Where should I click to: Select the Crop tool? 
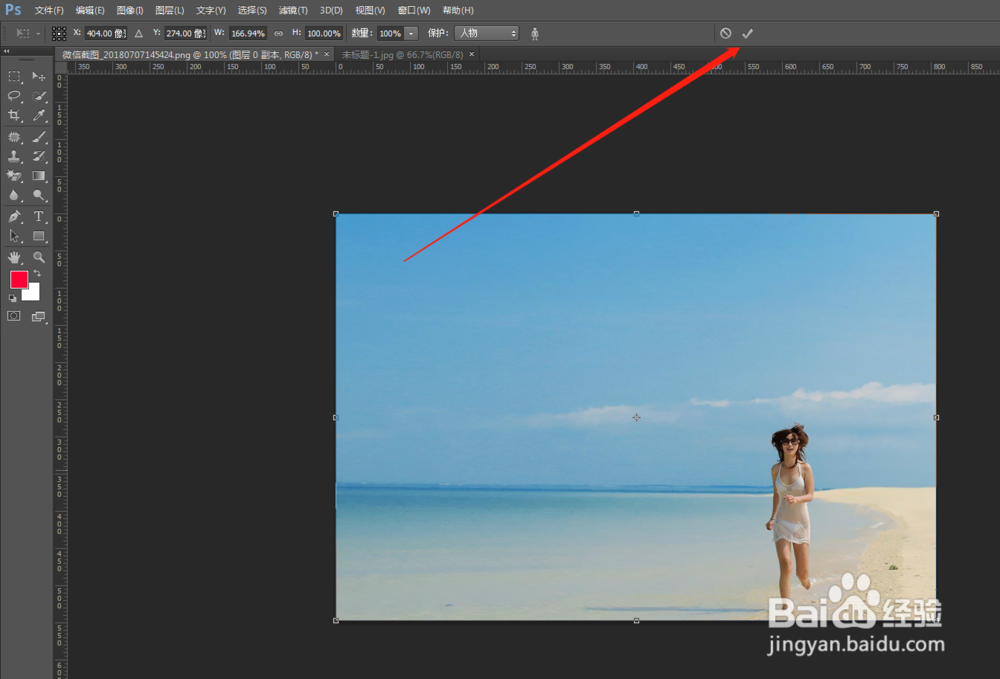(x=14, y=115)
